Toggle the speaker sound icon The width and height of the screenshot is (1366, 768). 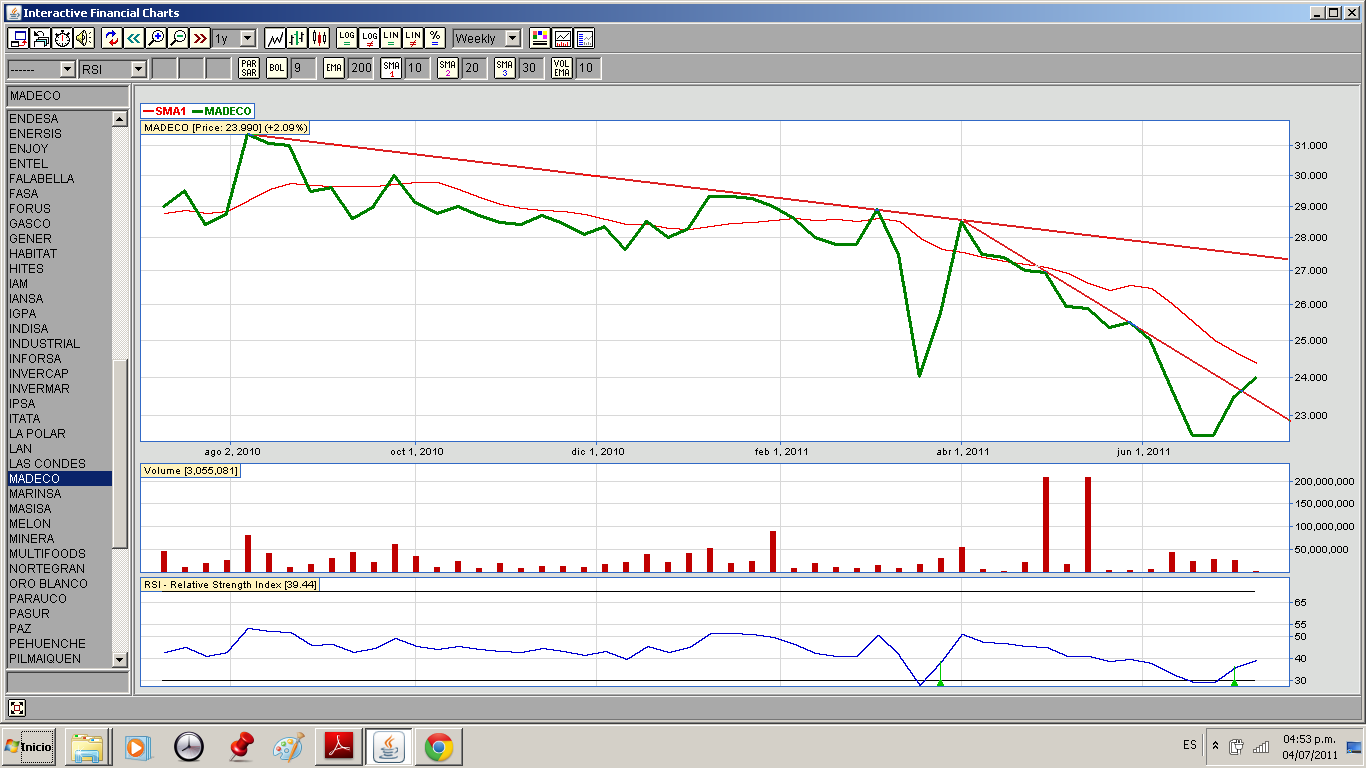[x=84, y=38]
